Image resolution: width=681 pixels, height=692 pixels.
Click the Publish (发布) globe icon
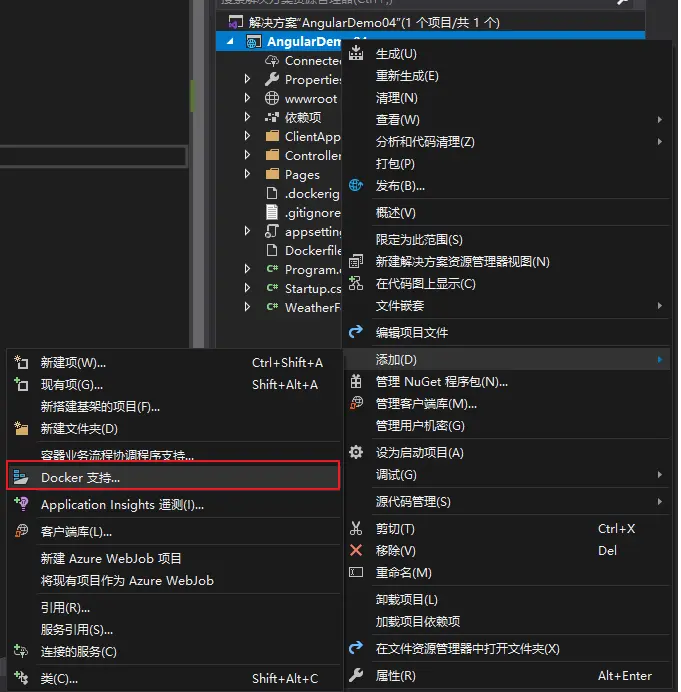[356, 185]
